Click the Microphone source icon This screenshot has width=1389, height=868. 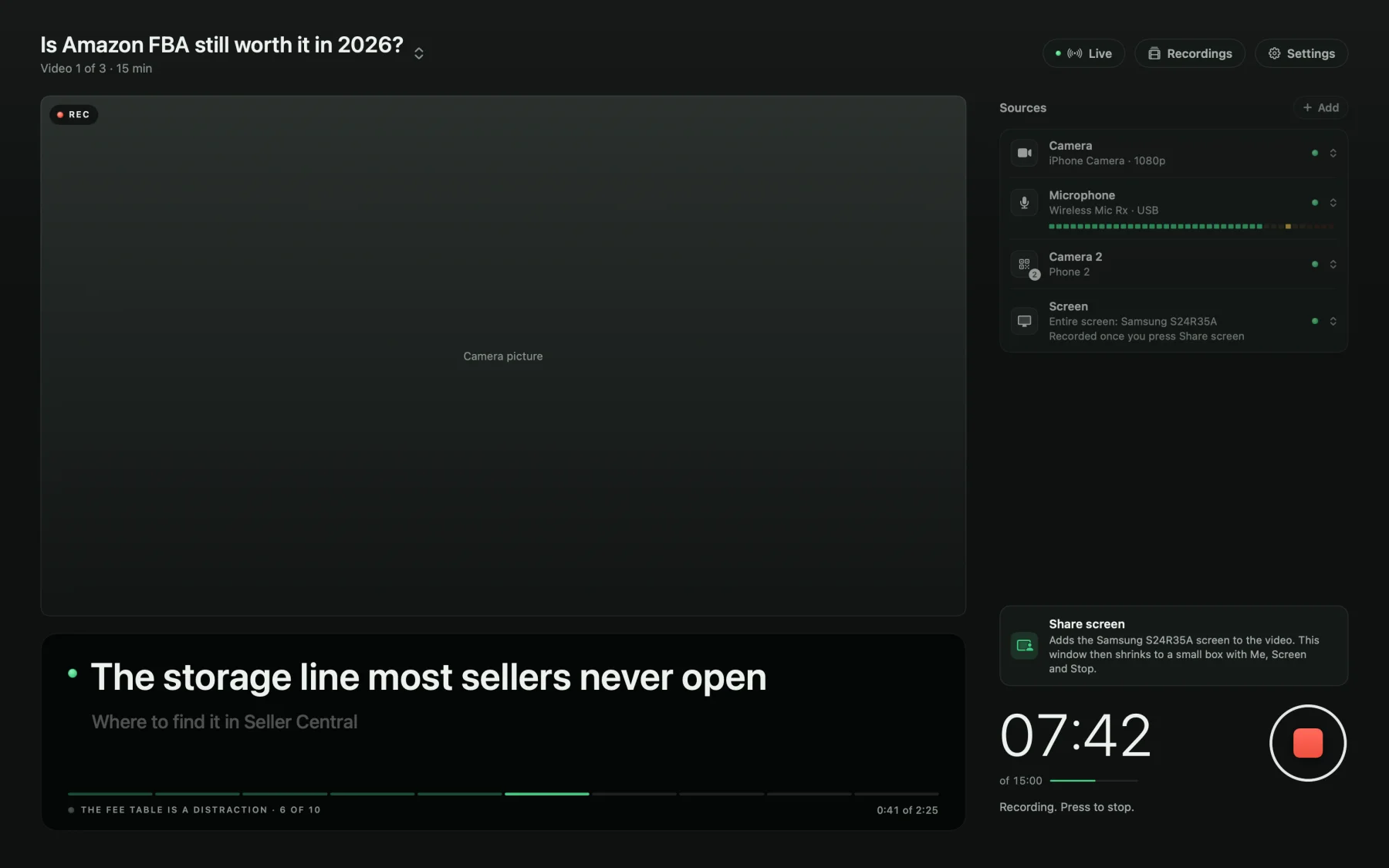pyautogui.click(x=1024, y=202)
